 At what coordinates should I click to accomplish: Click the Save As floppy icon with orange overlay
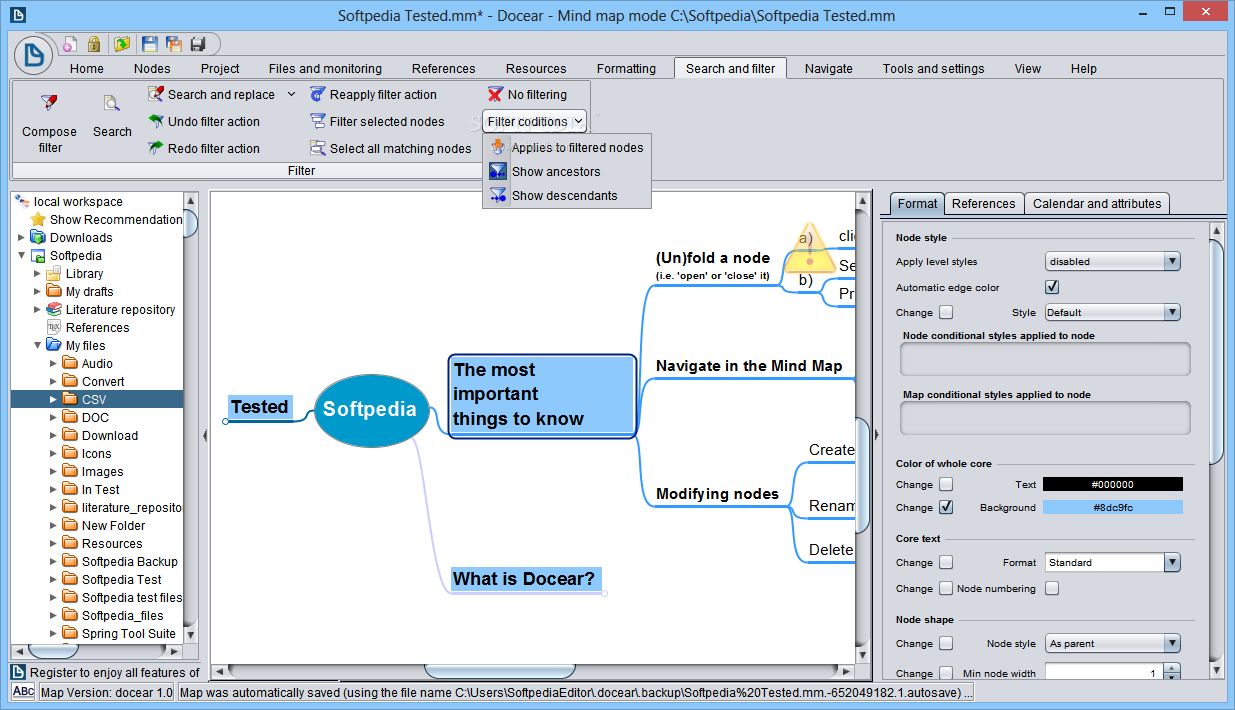coord(174,44)
